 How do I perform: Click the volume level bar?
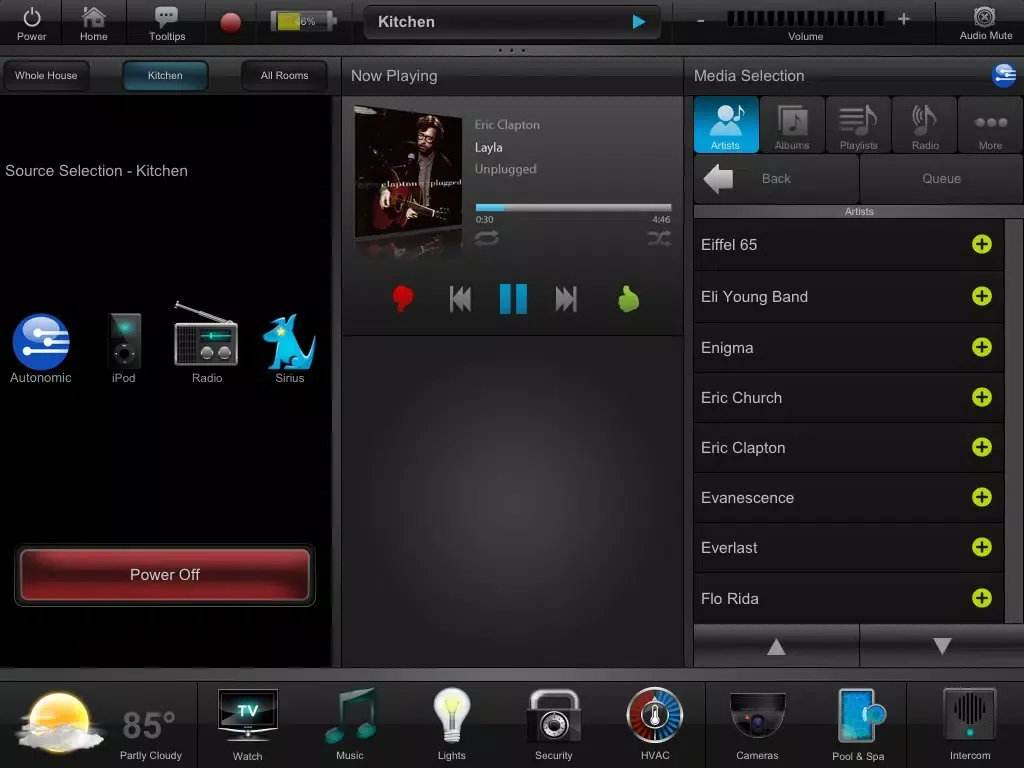pos(805,19)
